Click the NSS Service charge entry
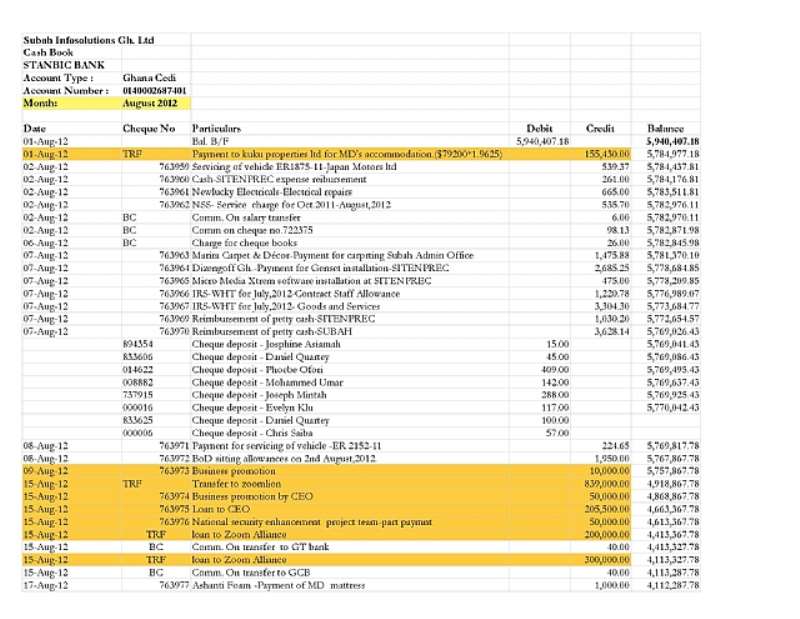 (x=291, y=205)
